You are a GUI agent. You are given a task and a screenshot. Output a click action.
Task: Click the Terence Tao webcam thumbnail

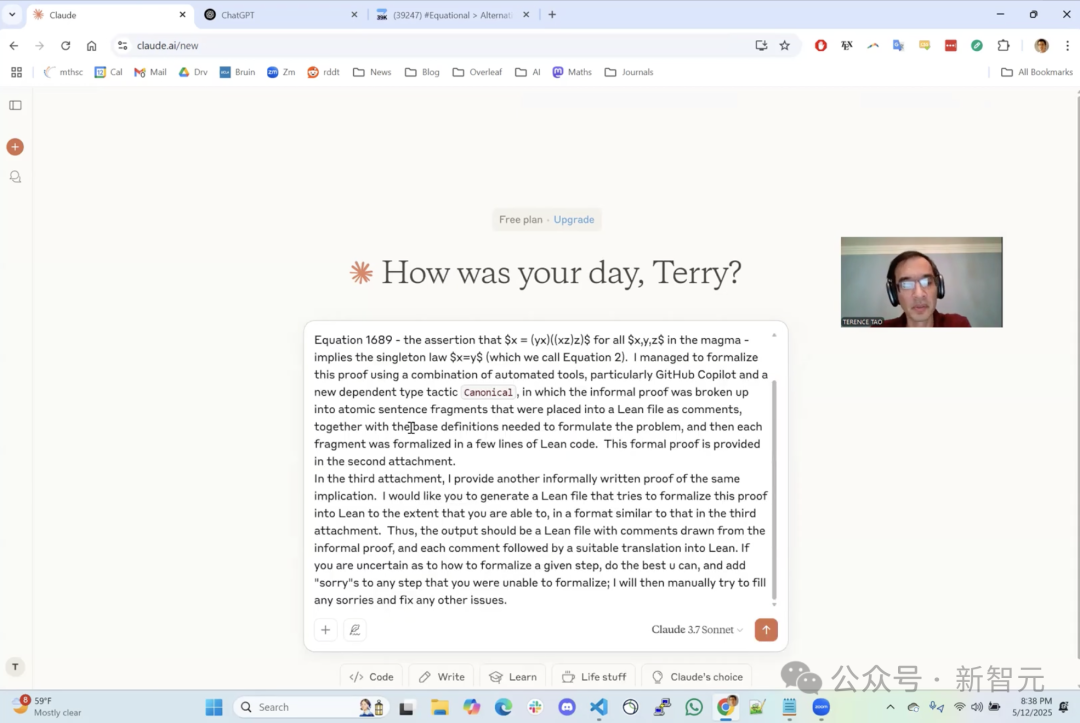[922, 282]
